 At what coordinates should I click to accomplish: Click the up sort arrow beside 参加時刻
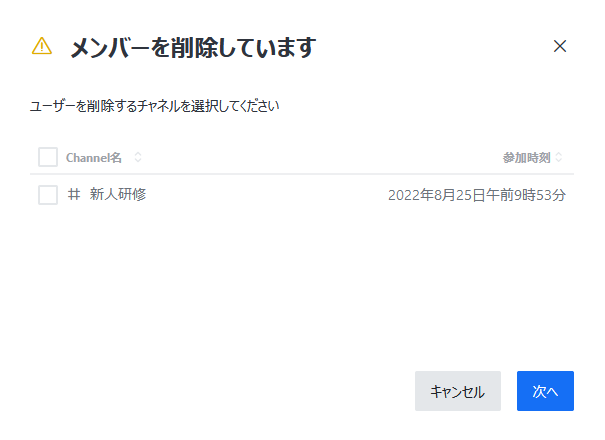tap(558, 154)
